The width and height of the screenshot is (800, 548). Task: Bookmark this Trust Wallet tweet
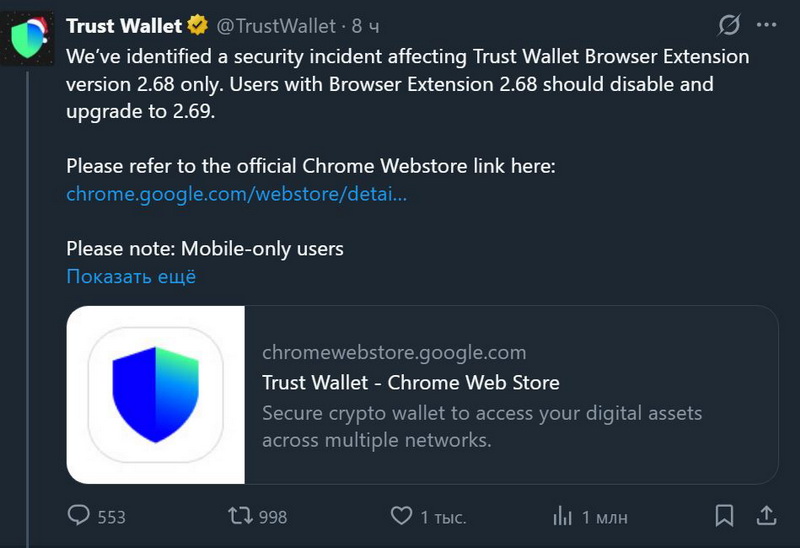click(724, 516)
